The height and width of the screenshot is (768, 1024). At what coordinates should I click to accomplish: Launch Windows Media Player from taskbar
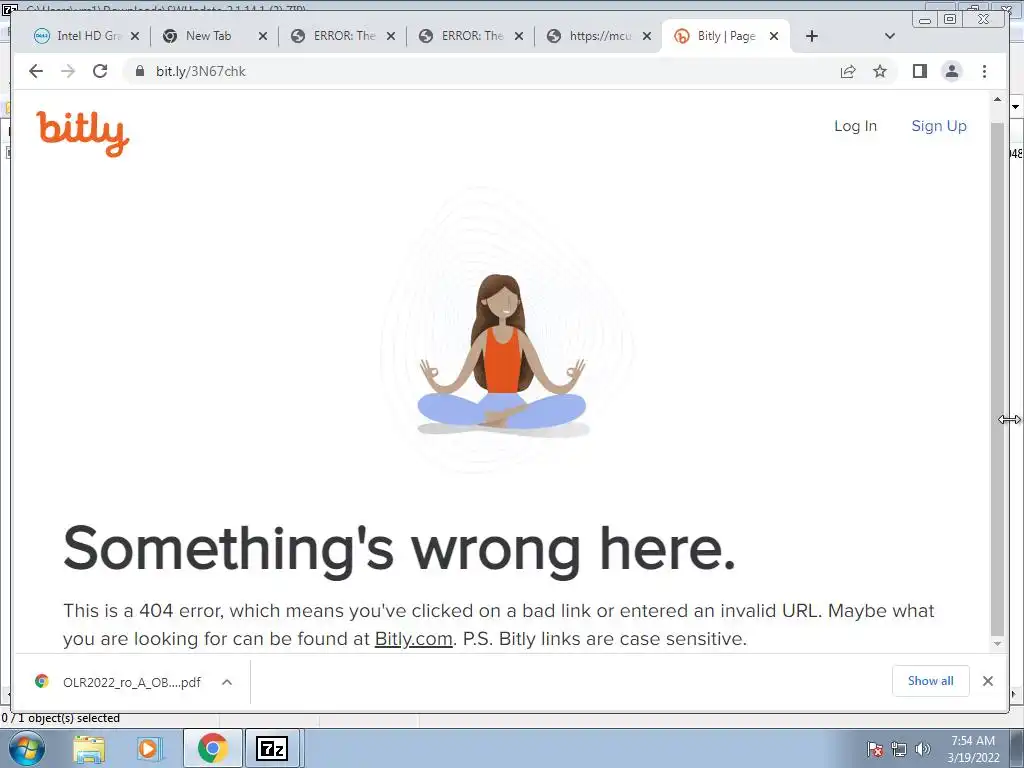(149, 748)
